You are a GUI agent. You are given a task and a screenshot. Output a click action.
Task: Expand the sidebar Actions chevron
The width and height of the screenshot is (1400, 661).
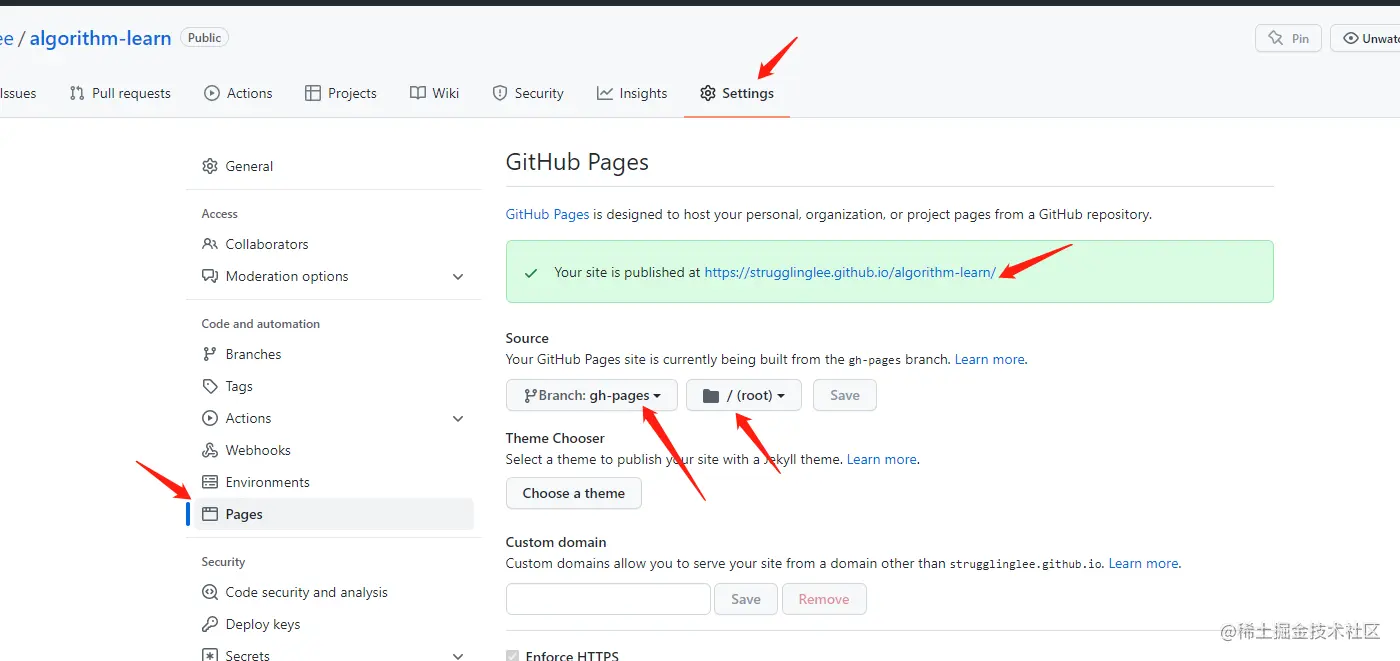click(458, 418)
